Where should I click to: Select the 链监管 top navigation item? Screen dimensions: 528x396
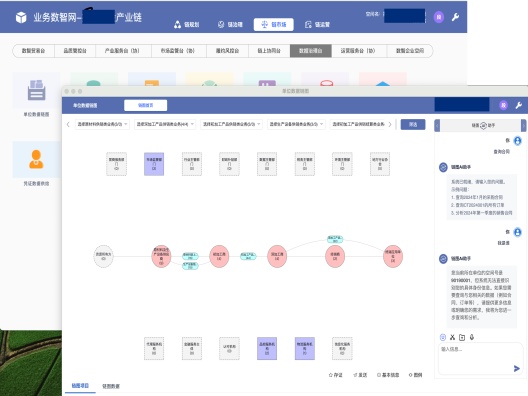[317, 25]
